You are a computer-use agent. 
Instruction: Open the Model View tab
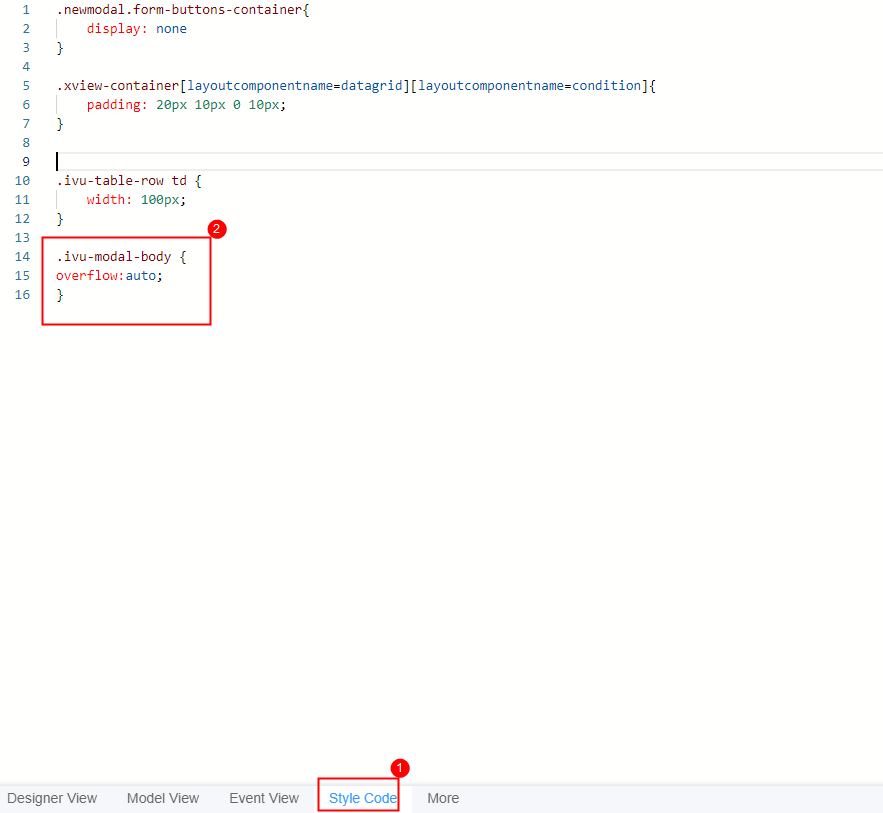(163, 798)
